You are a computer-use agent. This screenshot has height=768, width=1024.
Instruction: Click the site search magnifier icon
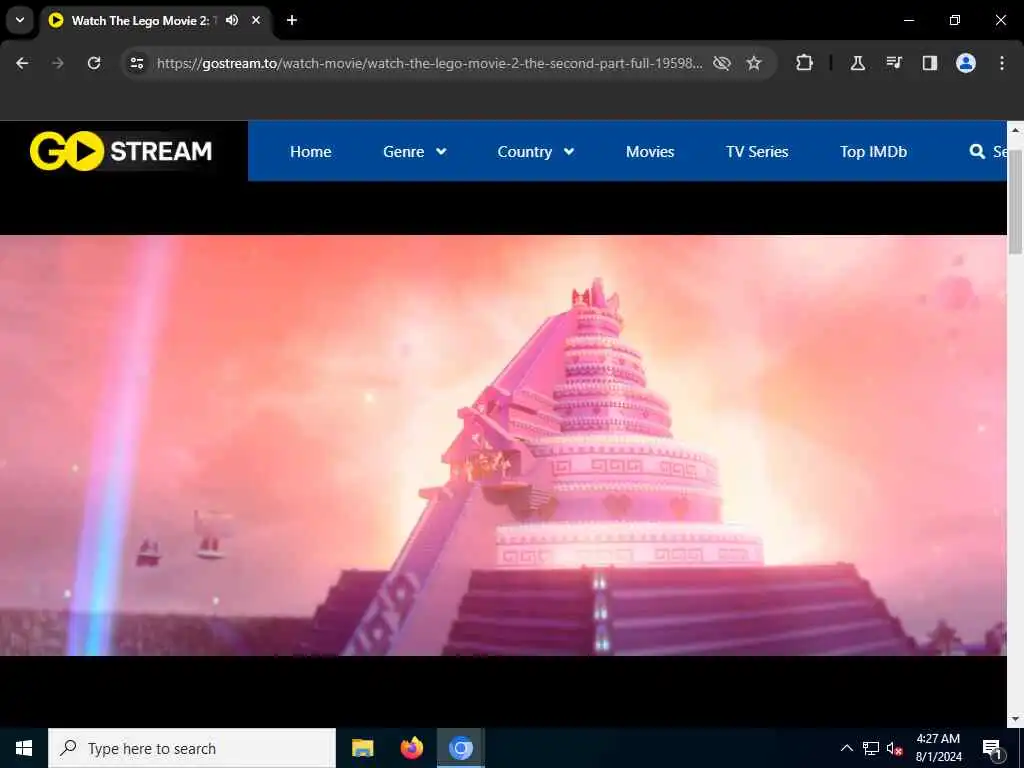point(977,152)
